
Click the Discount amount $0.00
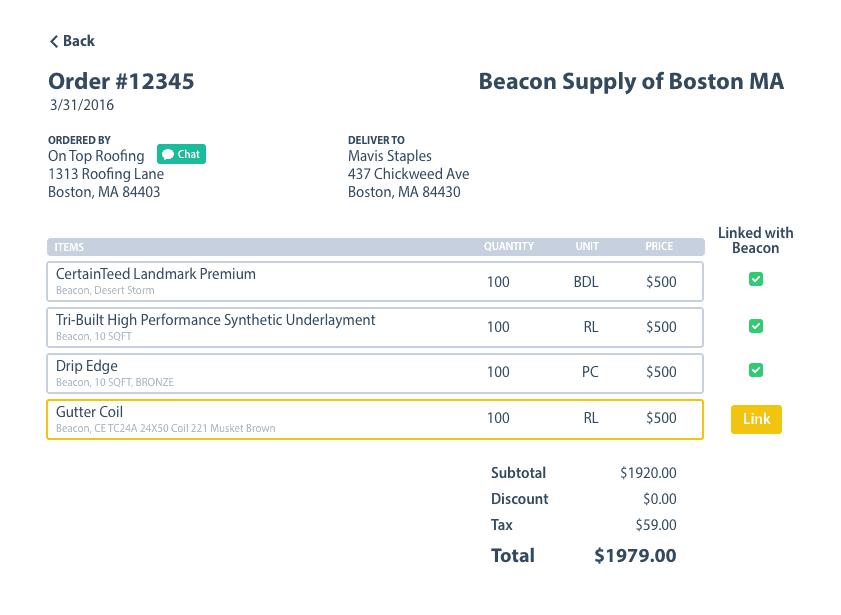[x=660, y=499]
